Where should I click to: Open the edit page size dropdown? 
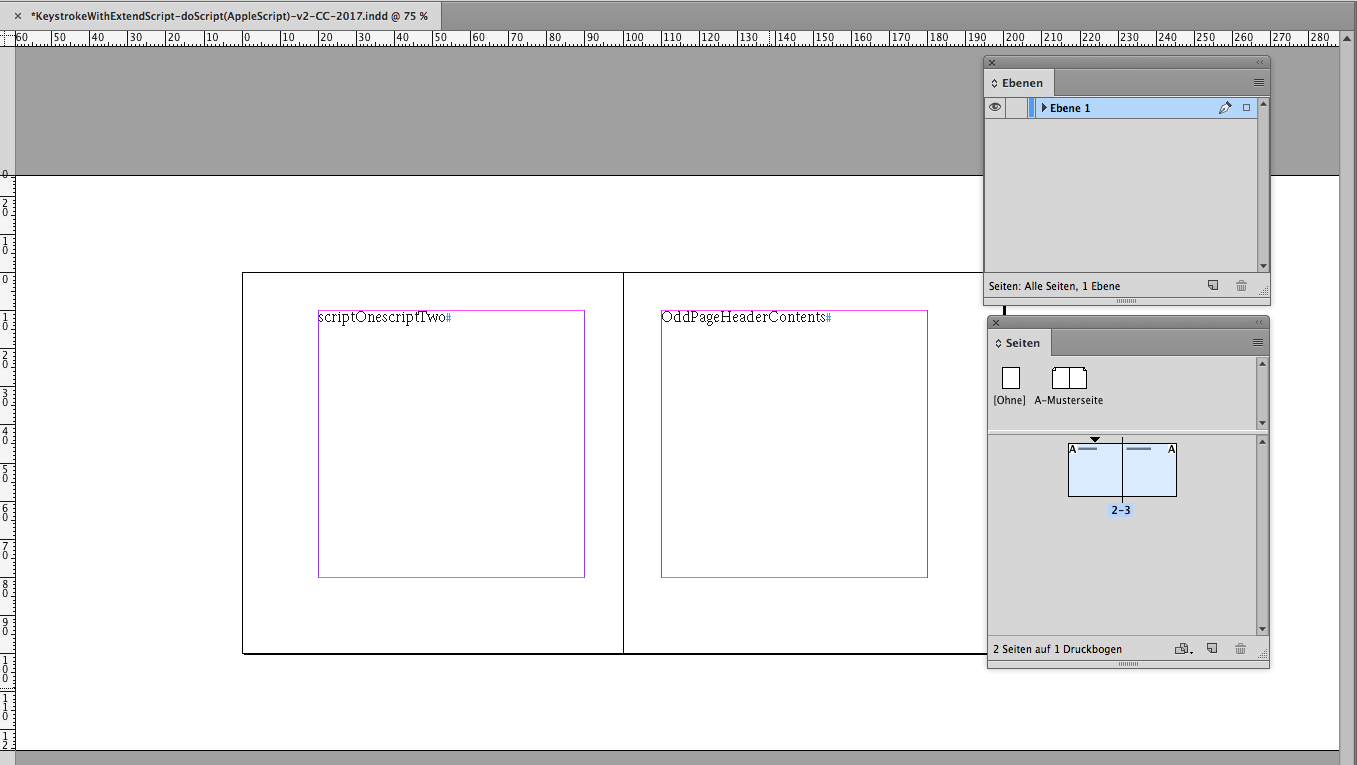pyautogui.click(x=1183, y=649)
